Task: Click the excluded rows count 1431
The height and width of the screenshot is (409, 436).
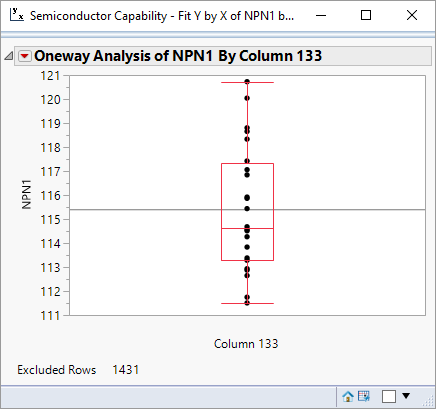Action: tap(126, 370)
